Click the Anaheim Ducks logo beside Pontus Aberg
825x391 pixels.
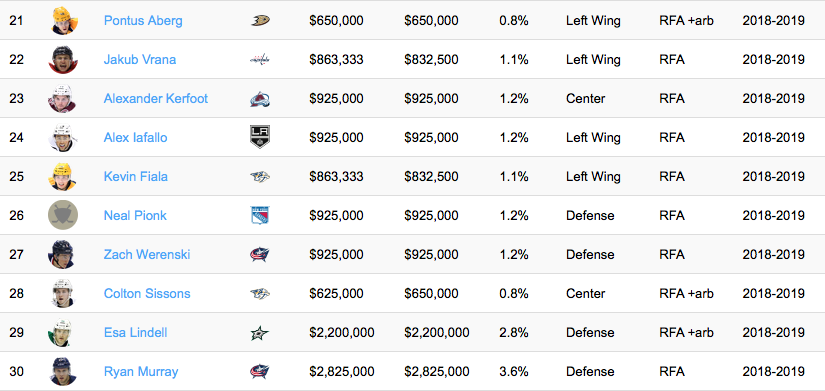click(260, 21)
